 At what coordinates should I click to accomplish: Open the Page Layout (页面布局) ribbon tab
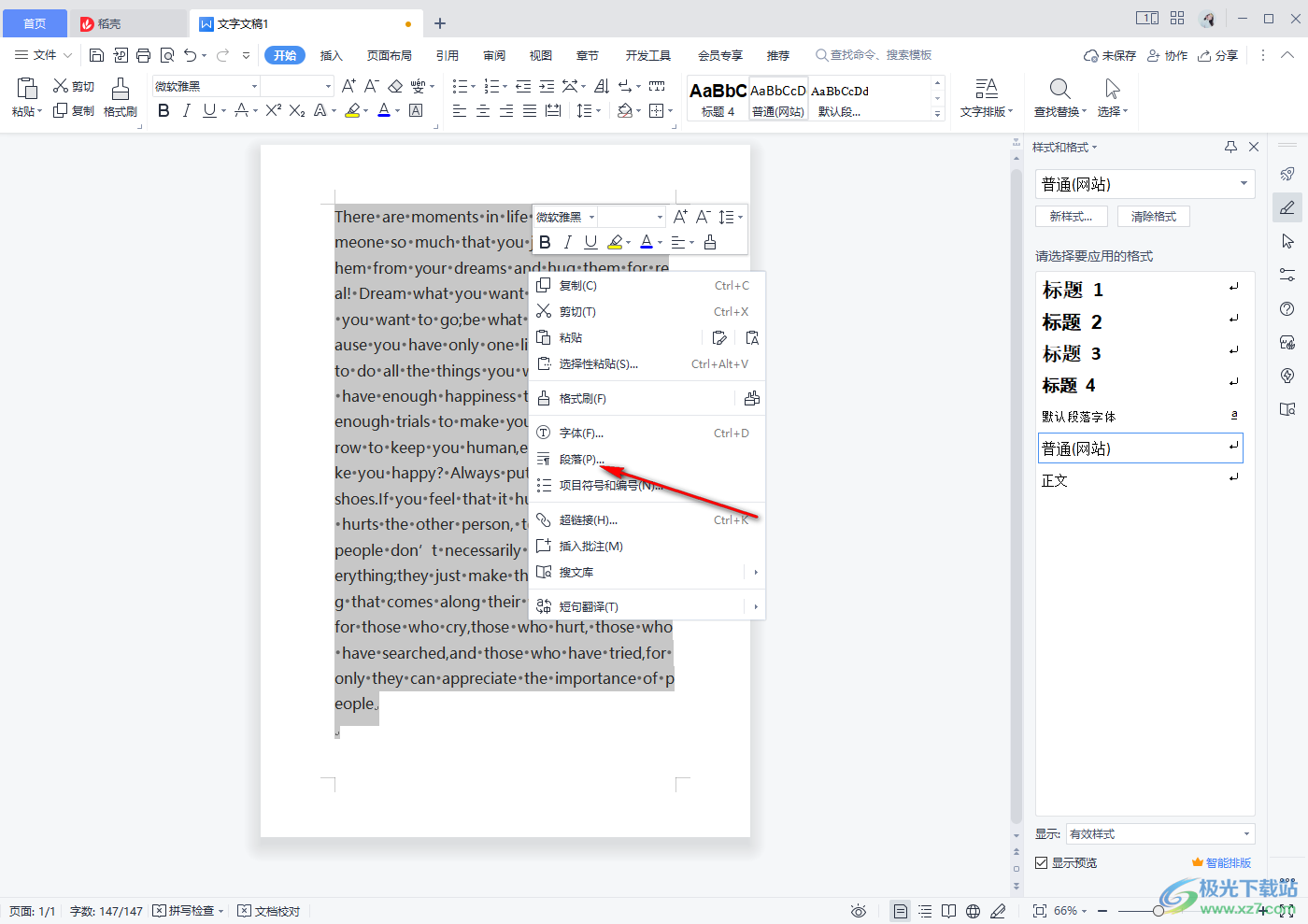(389, 55)
